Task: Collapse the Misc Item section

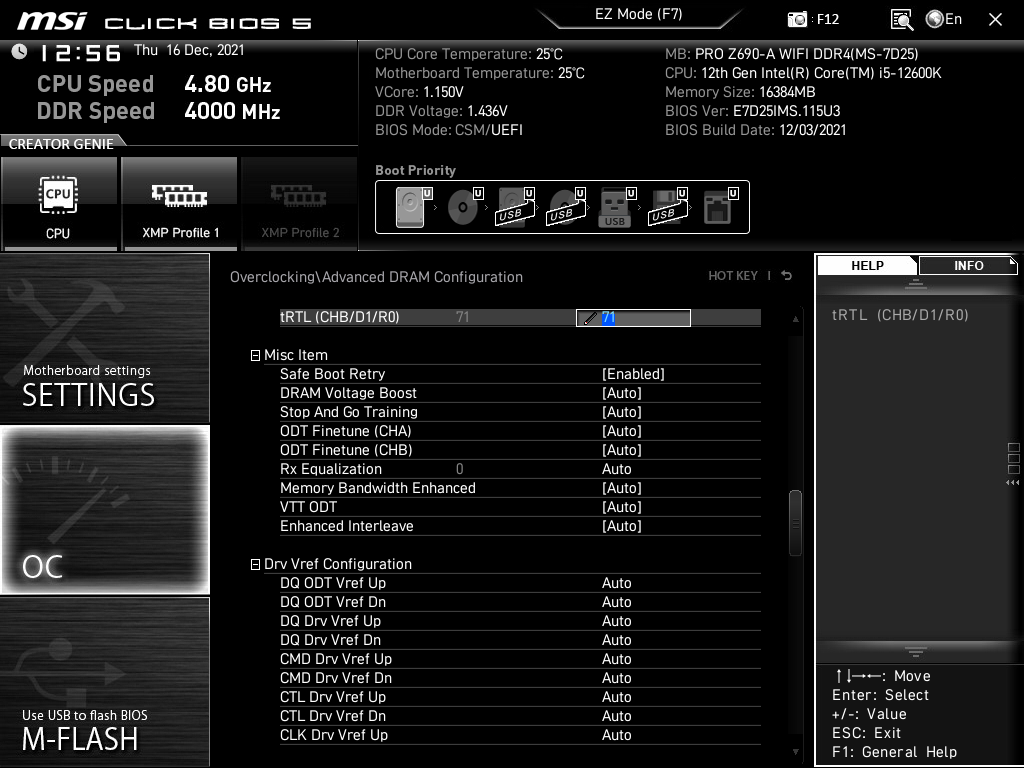Action: tap(255, 355)
